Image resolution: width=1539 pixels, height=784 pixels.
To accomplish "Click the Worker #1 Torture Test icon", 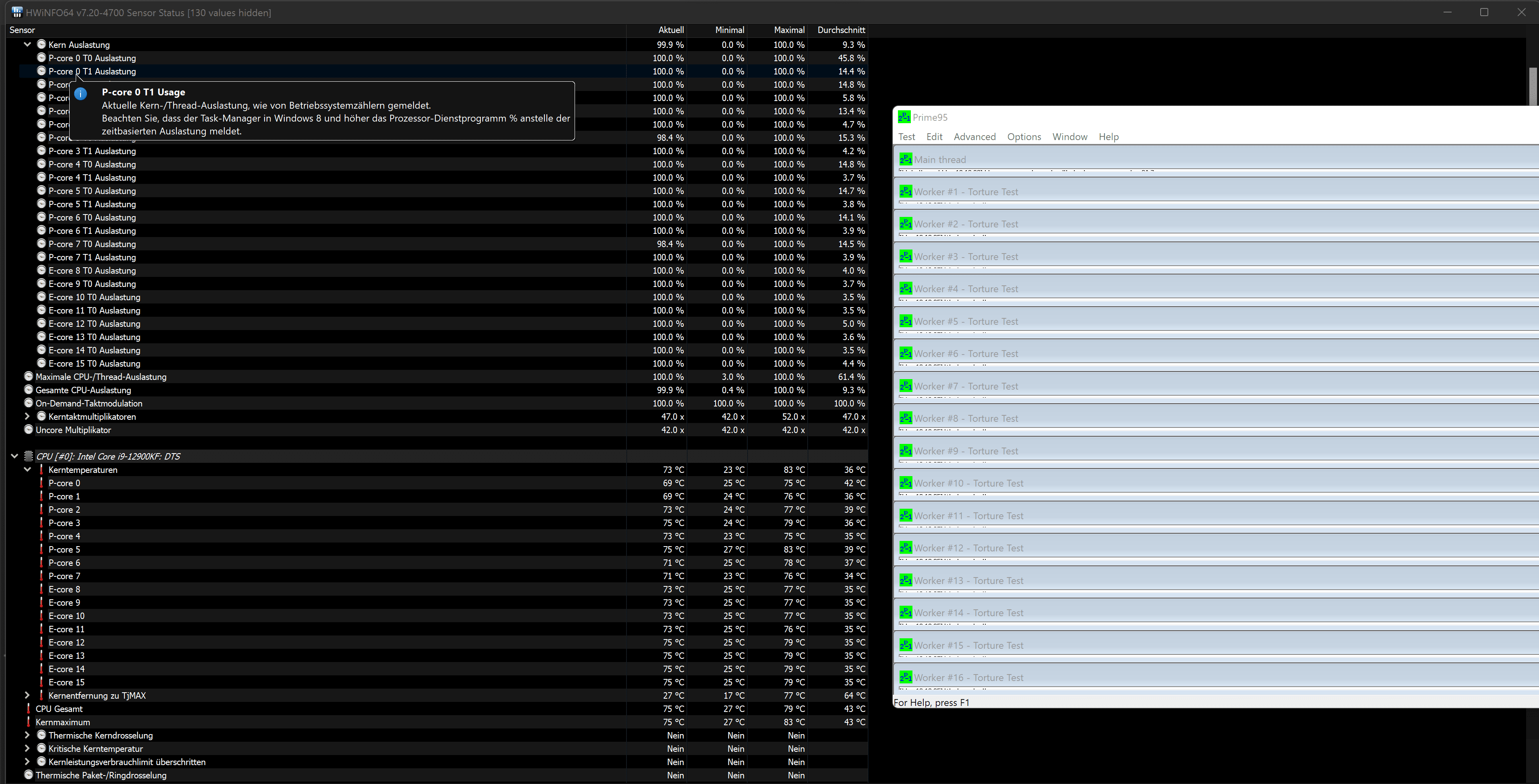I will (906, 192).
